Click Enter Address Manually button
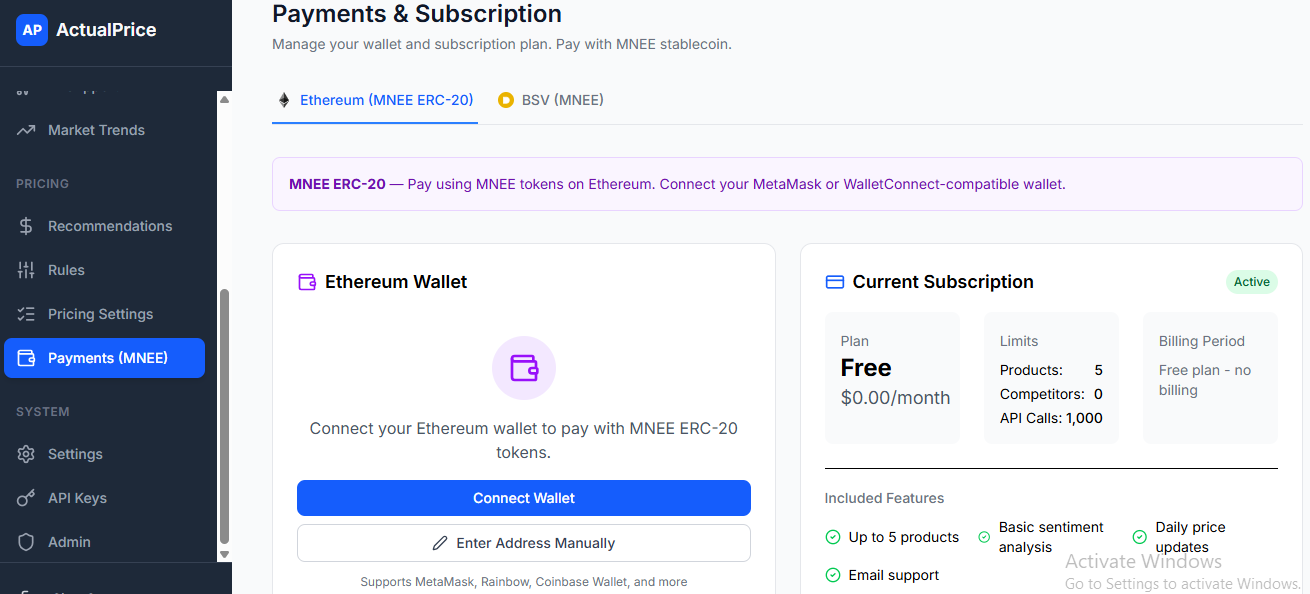 point(524,543)
